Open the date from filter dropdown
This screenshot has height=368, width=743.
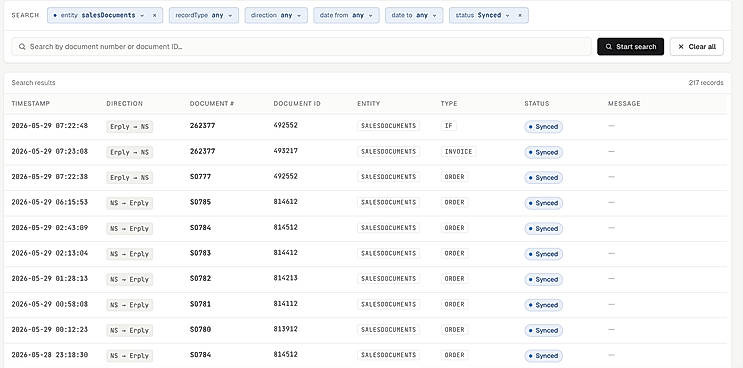[x=346, y=15]
